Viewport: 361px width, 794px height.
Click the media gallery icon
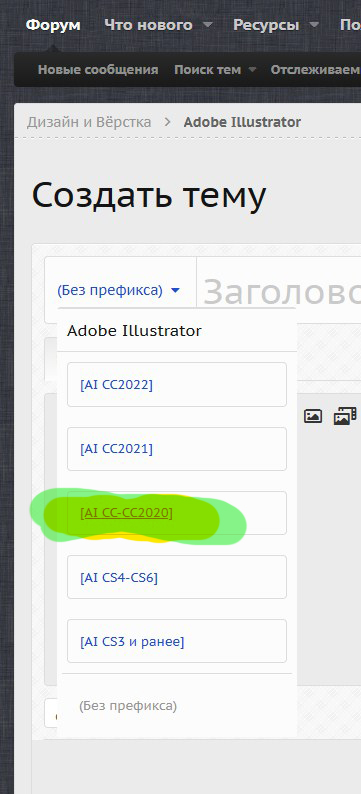345,416
